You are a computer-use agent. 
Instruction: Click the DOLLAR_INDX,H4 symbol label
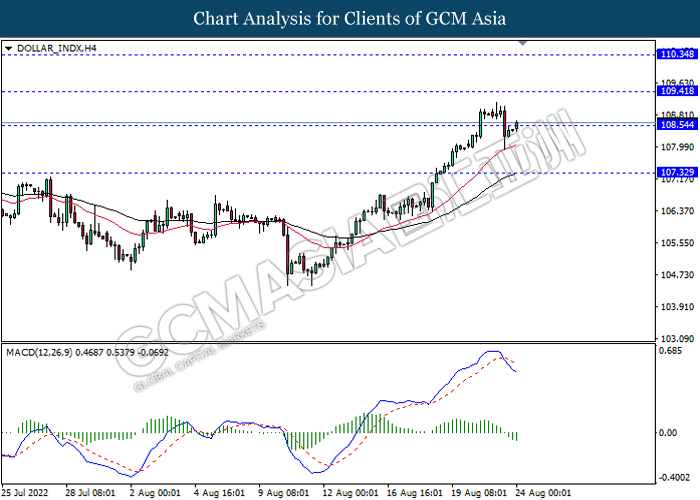point(57,48)
